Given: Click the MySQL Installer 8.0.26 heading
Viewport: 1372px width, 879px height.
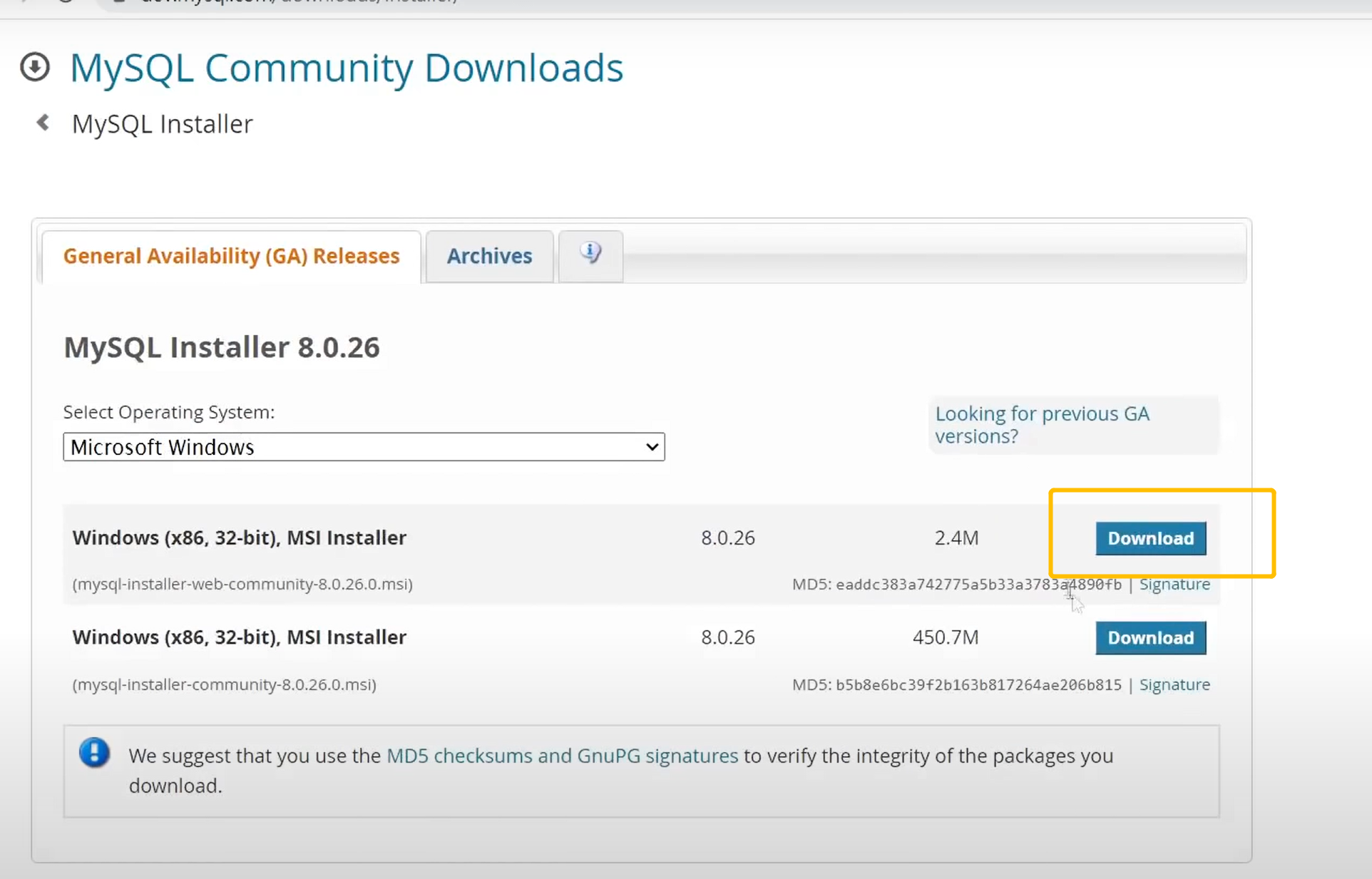Looking at the screenshot, I should [222, 347].
